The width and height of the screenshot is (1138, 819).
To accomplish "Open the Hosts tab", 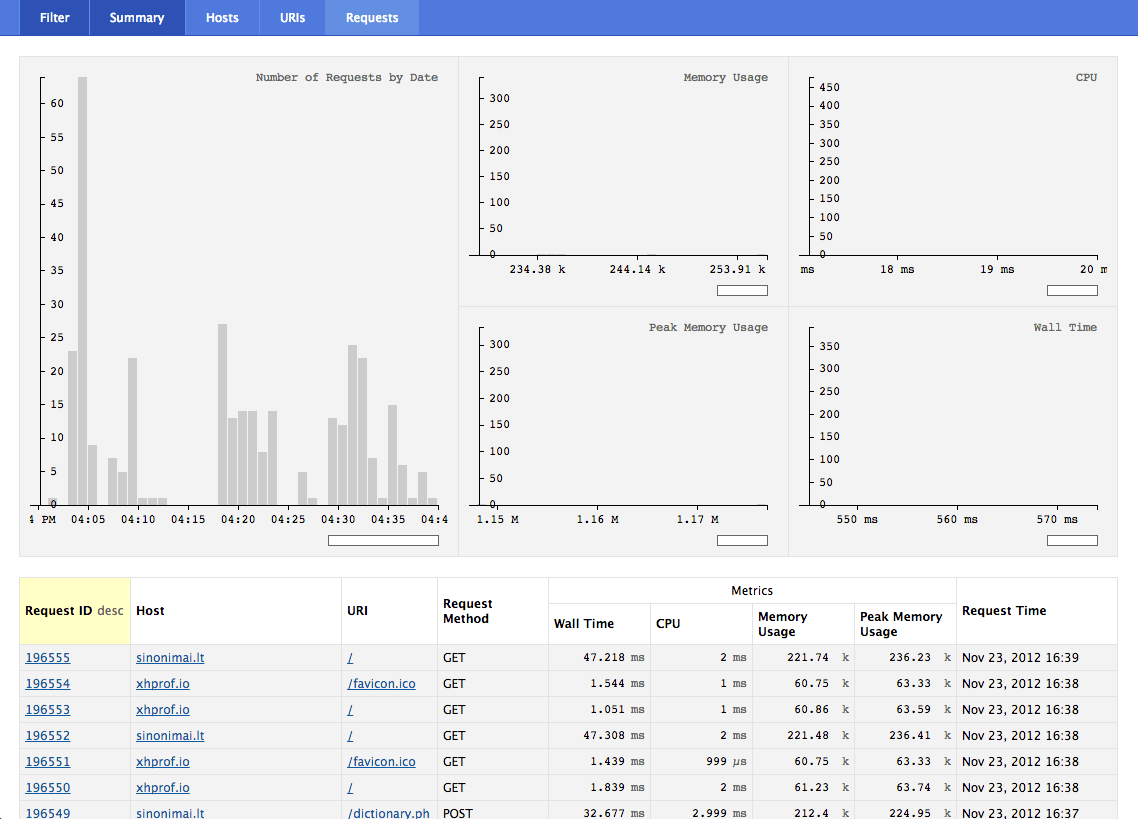I will [222, 17].
